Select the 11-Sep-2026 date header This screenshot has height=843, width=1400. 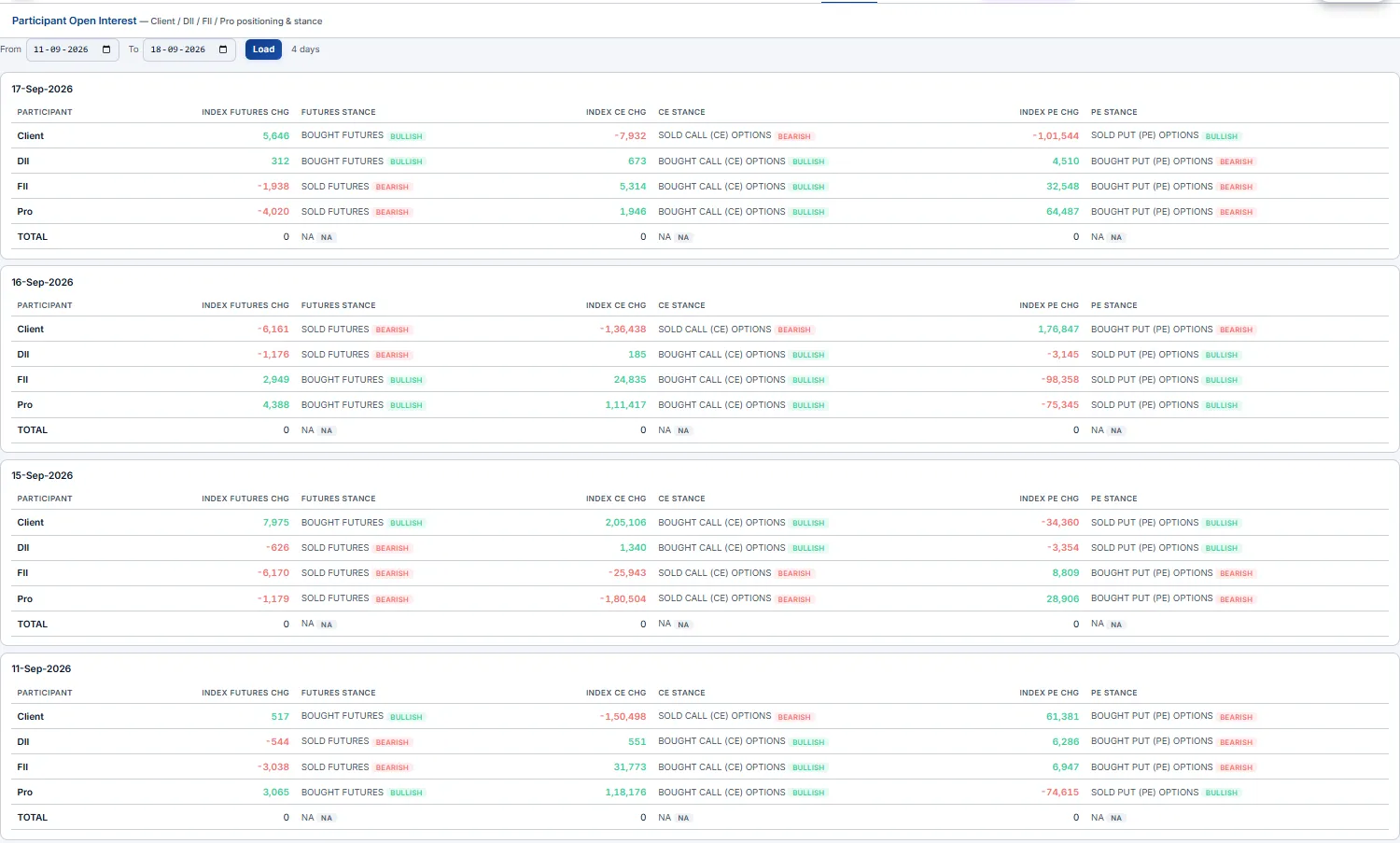[42, 668]
